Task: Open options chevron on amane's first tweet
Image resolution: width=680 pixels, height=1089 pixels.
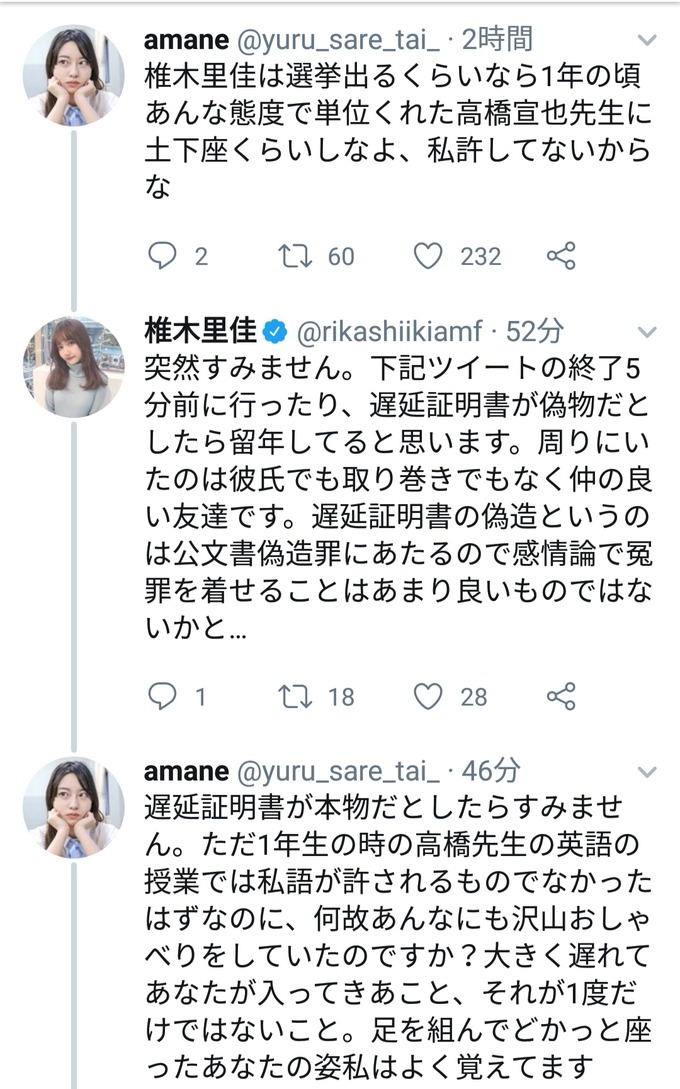Action: pos(647,41)
